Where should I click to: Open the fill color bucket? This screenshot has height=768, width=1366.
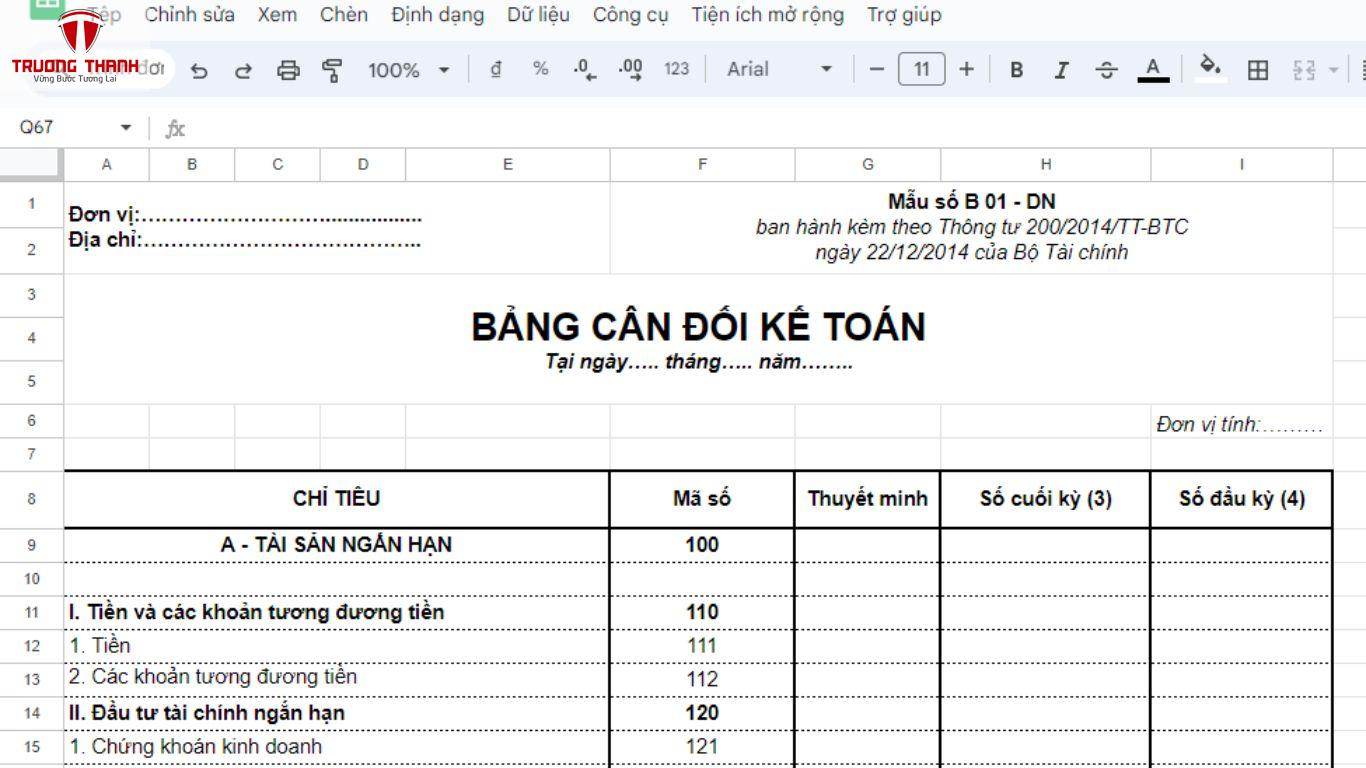tap(1211, 69)
